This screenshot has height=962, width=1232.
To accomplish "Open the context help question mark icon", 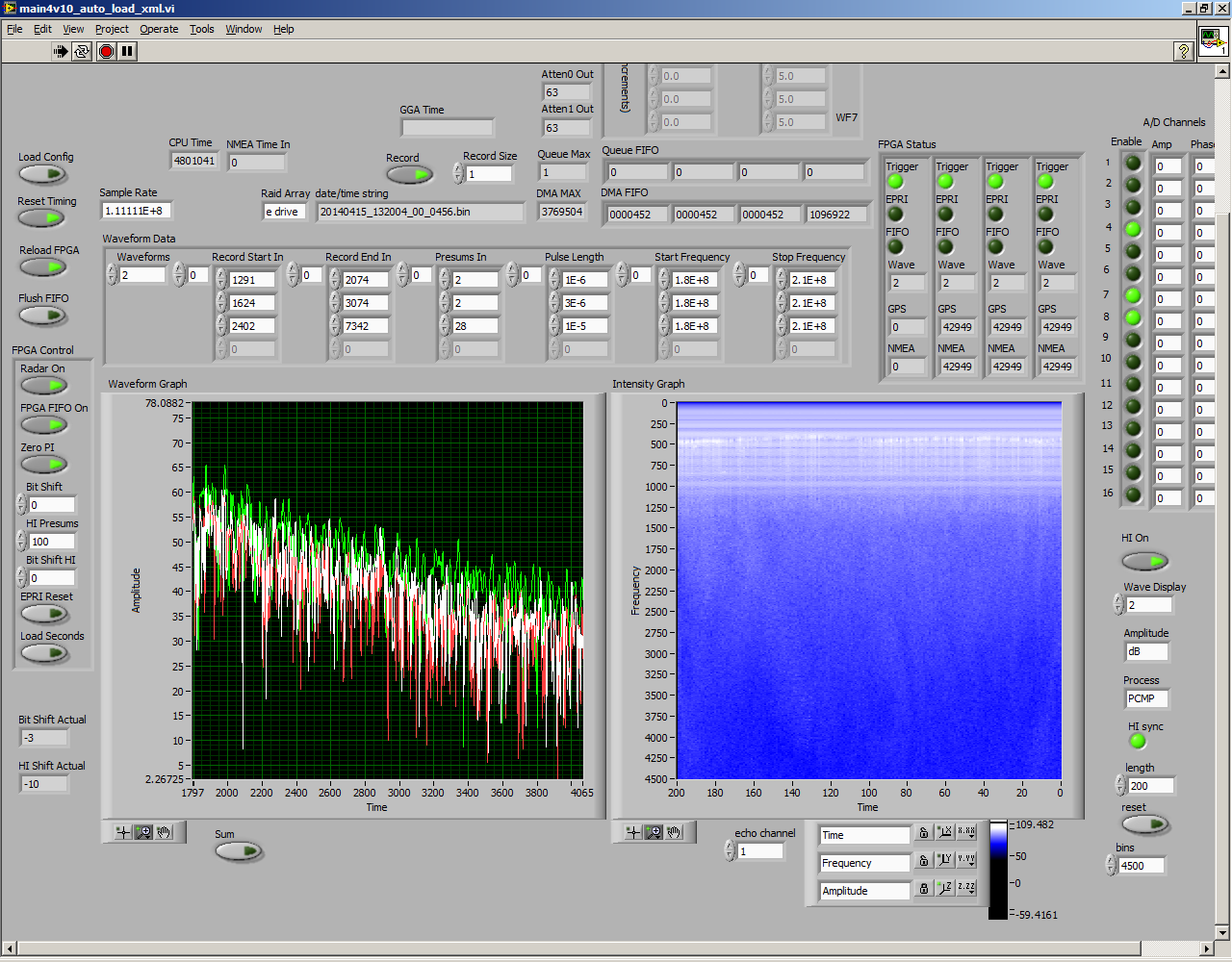I will 1184,52.
